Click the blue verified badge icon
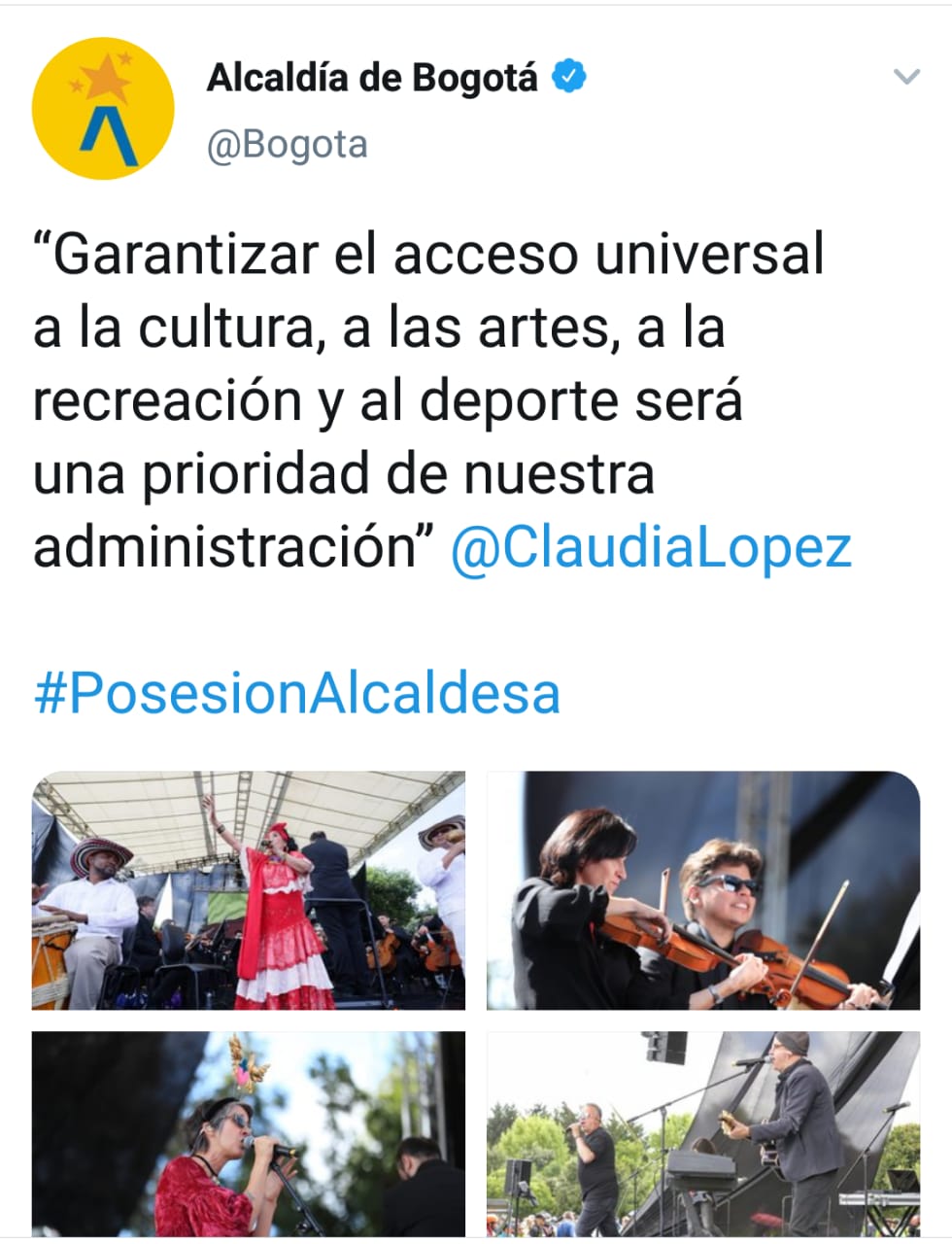This screenshot has width=952, height=1244. click(x=569, y=77)
